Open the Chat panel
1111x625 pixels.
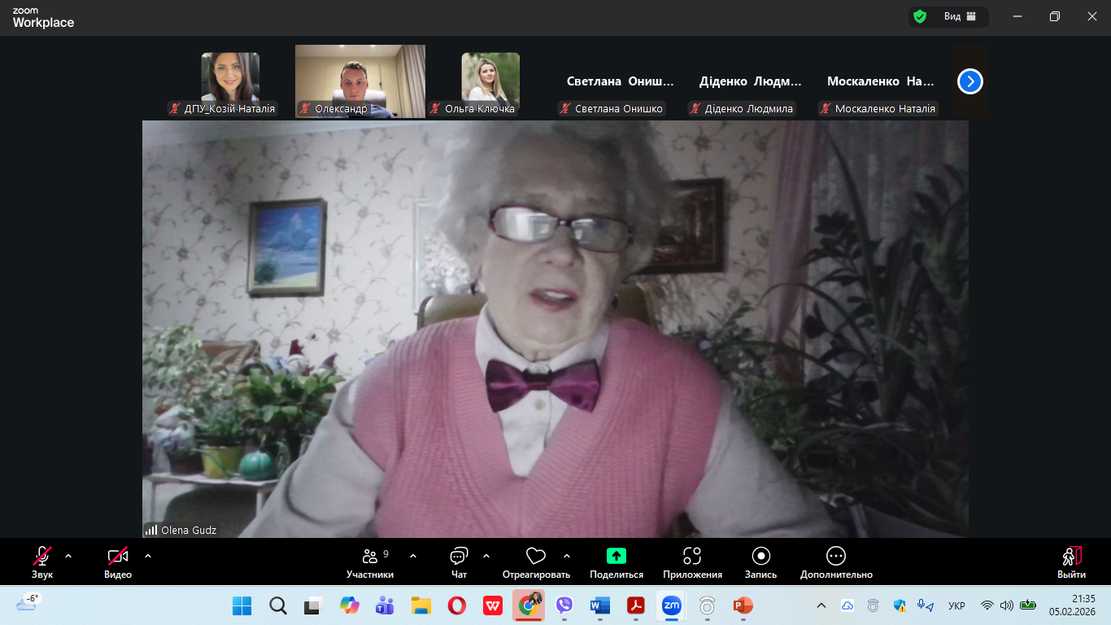click(x=459, y=558)
